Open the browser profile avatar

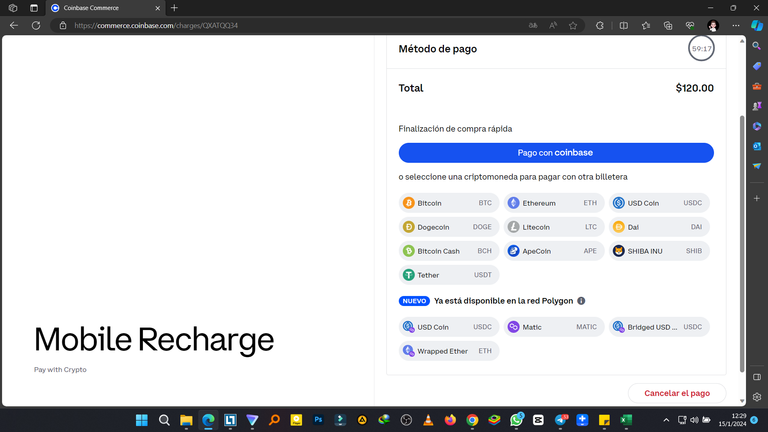tap(713, 25)
